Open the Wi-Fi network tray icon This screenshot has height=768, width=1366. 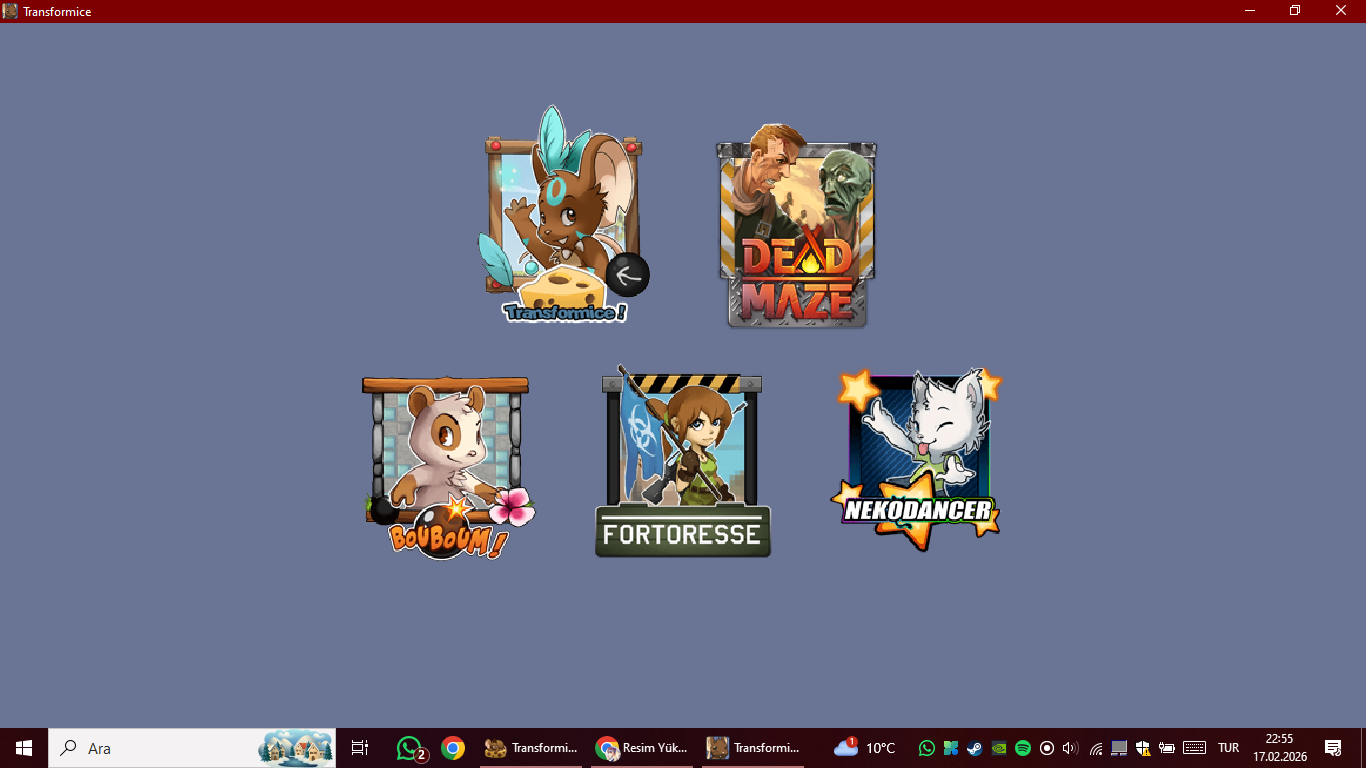1096,748
